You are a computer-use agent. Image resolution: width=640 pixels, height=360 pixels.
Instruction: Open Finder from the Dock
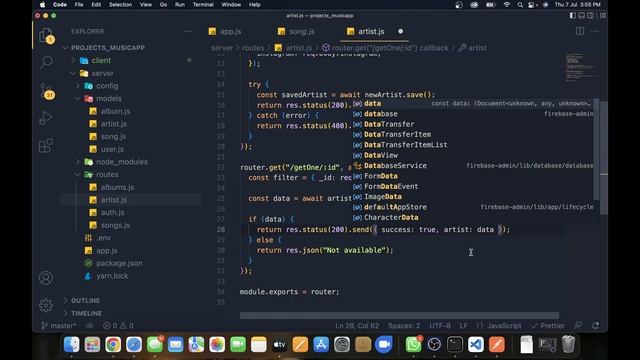click(71, 344)
